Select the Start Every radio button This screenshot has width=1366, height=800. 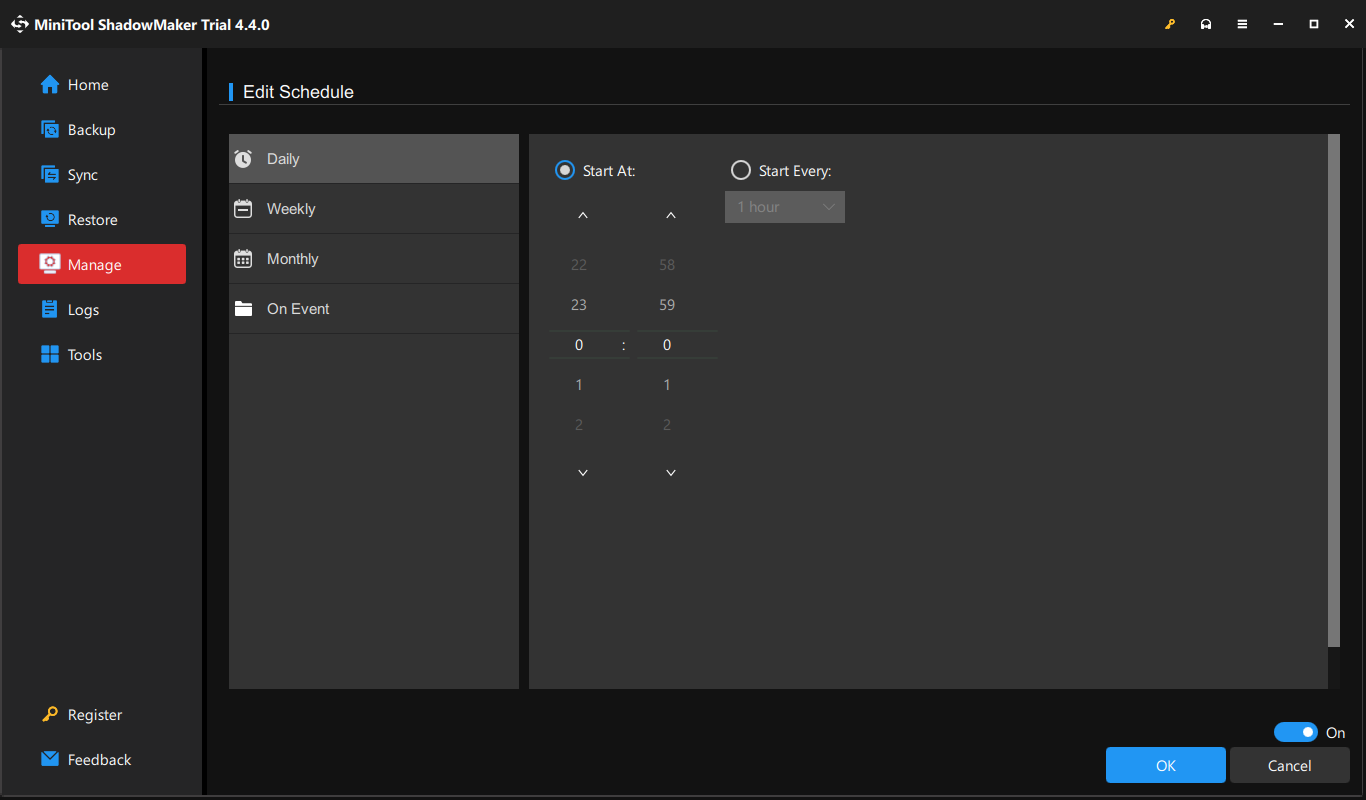pos(741,171)
